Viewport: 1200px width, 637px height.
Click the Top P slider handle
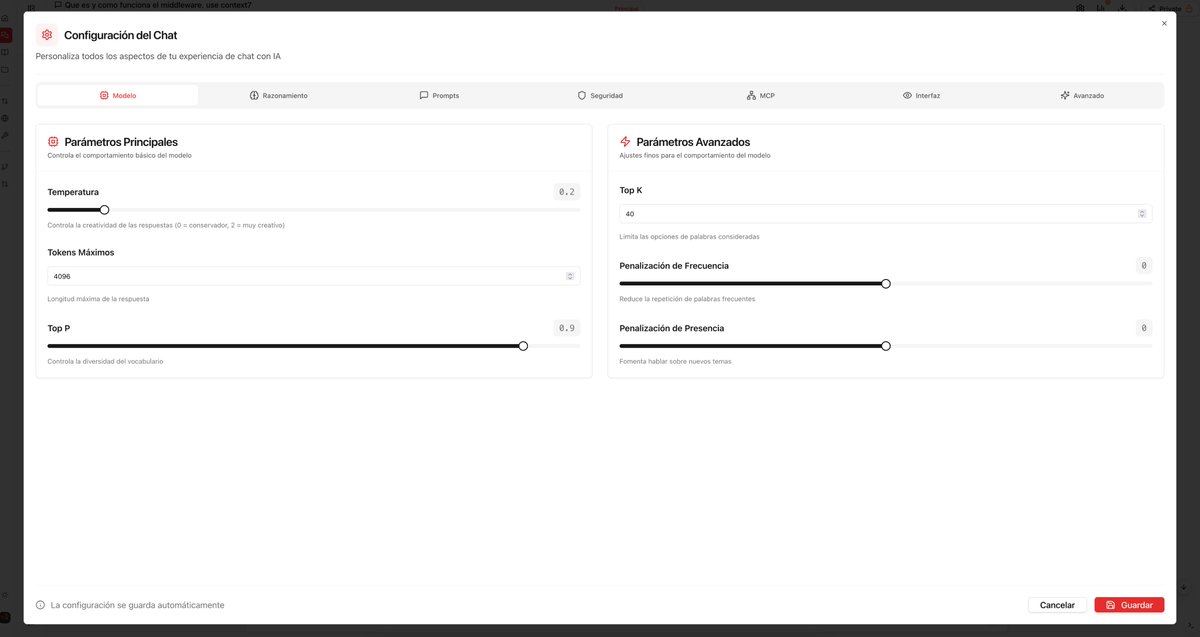tap(523, 346)
